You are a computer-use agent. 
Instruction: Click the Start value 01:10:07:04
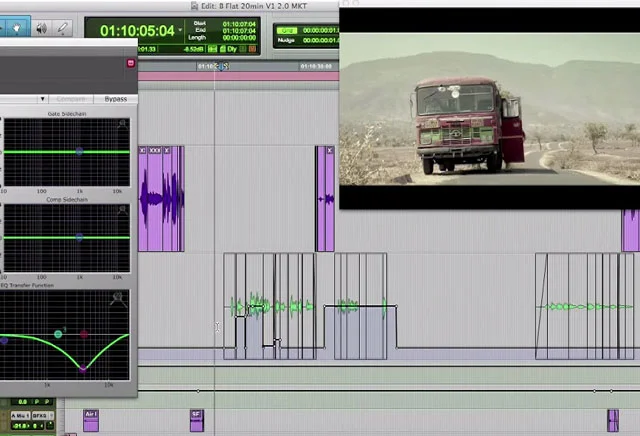tap(239, 24)
